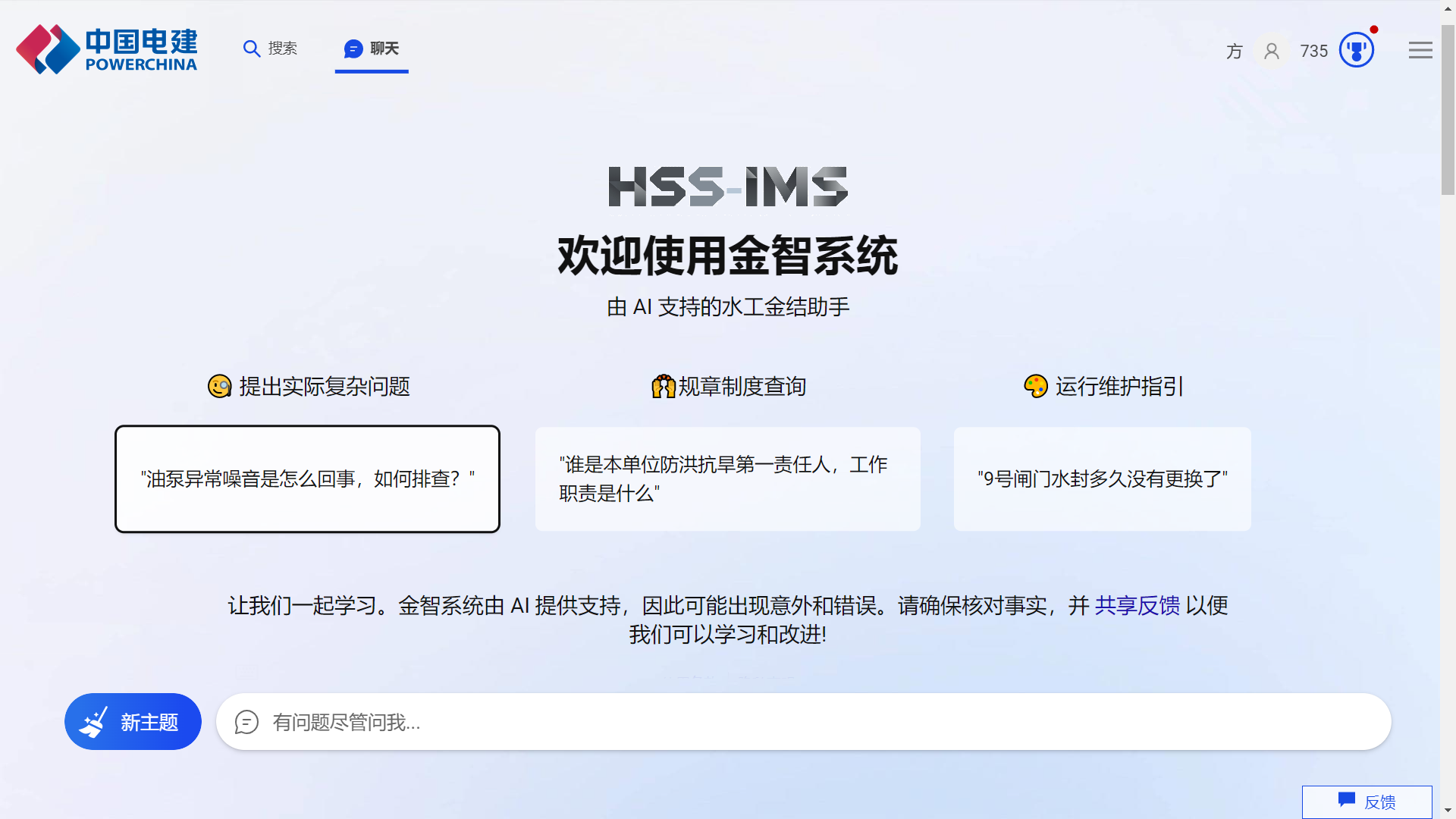Viewport: 1456px width, 819px height.
Task: Select the gate 9 water seal question
Action: (1102, 479)
